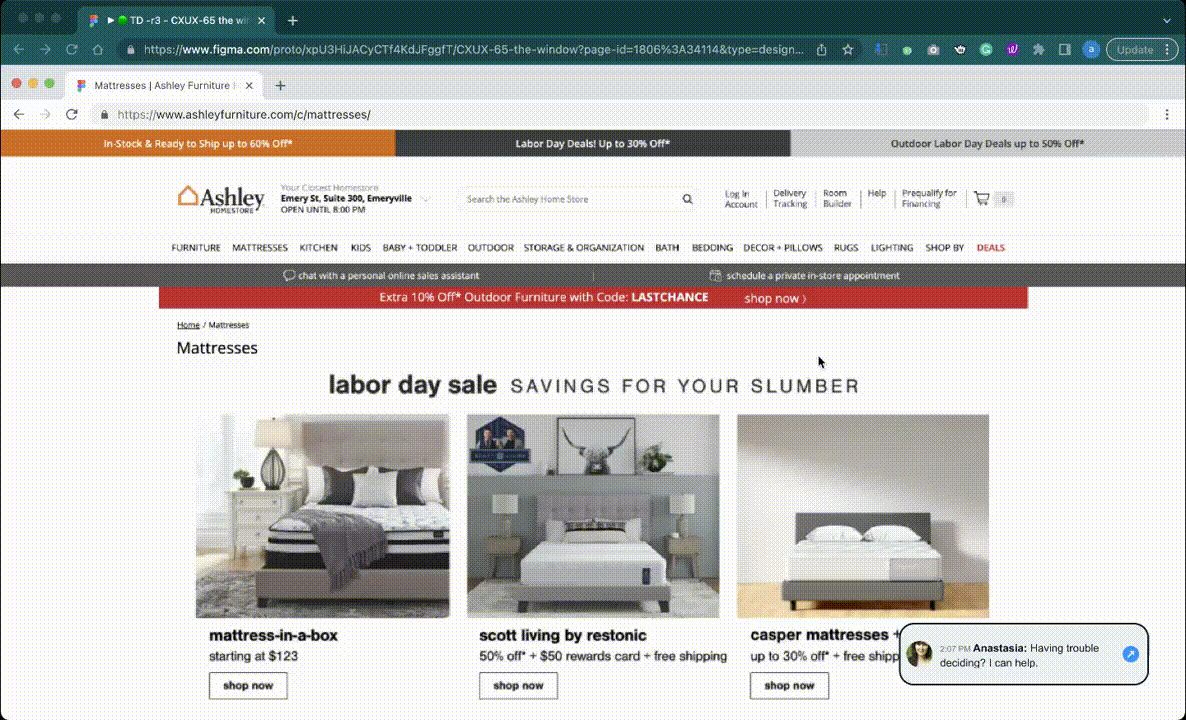Open the MATTRESSES navigation menu
The width and height of the screenshot is (1186, 720).
(x=259, y=247)
